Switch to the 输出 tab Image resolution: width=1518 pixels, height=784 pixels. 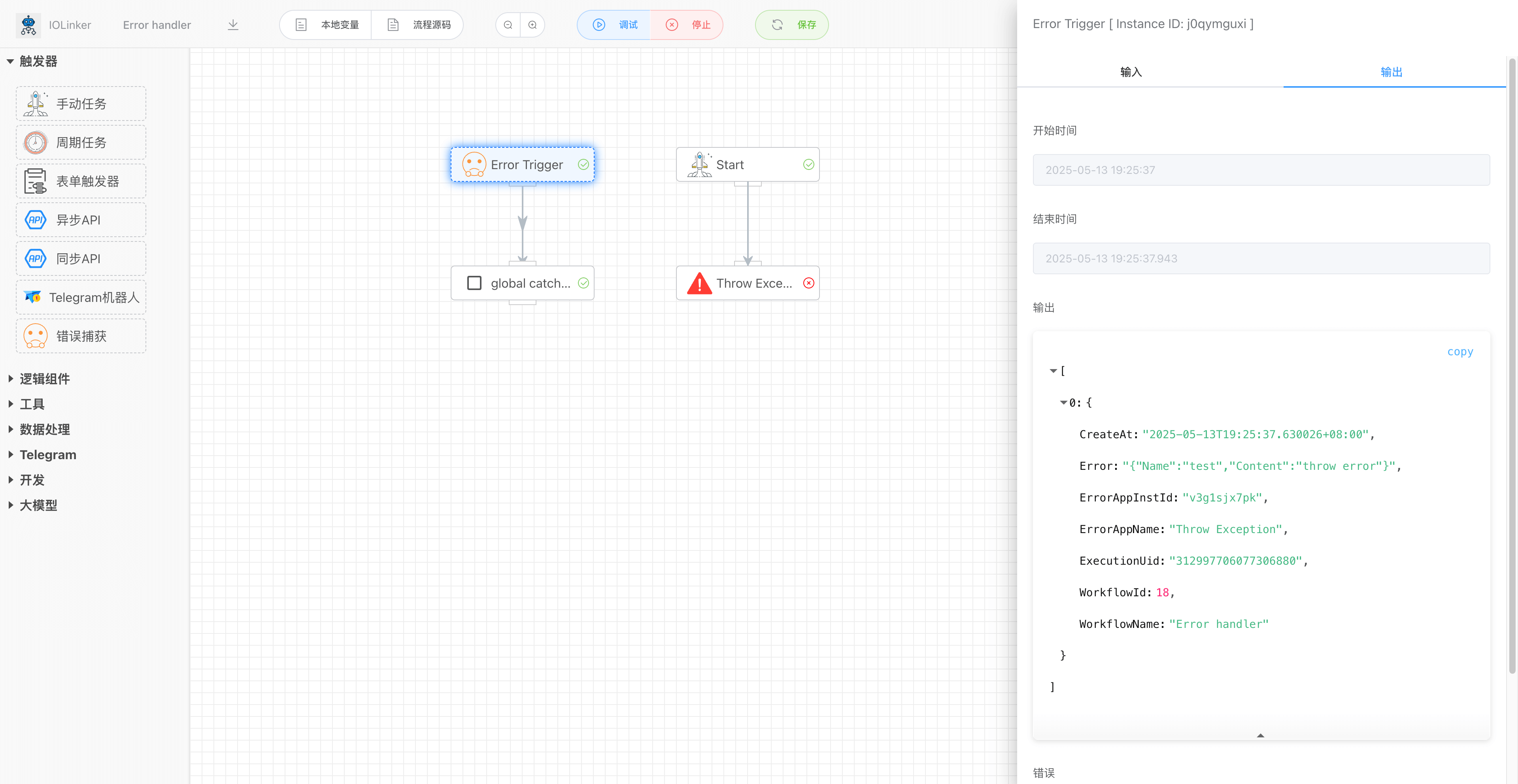pos(1391,72)
